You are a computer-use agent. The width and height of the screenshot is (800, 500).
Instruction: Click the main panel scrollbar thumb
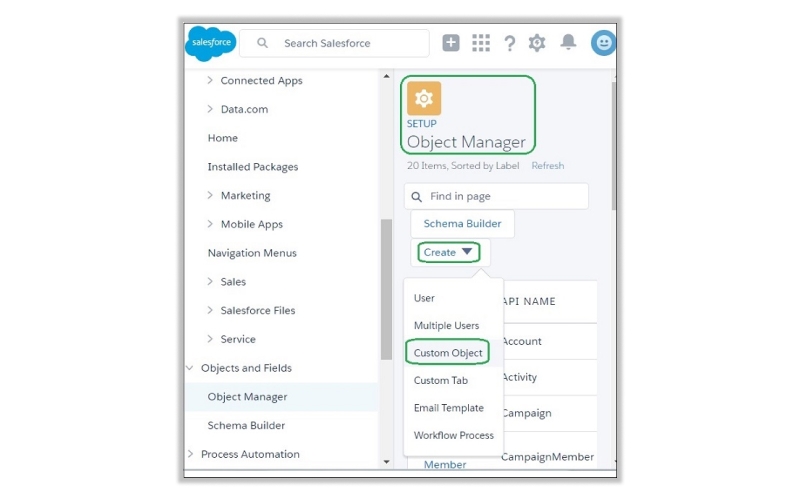point(614,145)
